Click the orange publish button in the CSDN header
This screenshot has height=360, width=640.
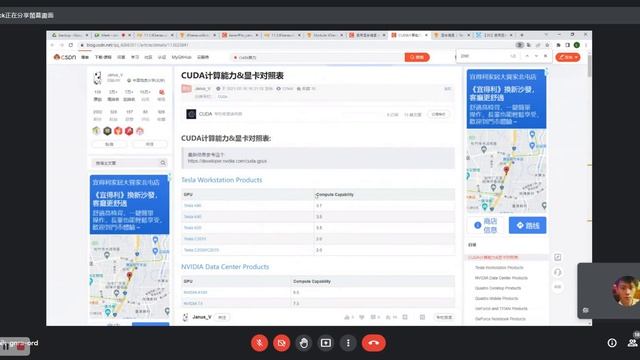click(568, 57)
